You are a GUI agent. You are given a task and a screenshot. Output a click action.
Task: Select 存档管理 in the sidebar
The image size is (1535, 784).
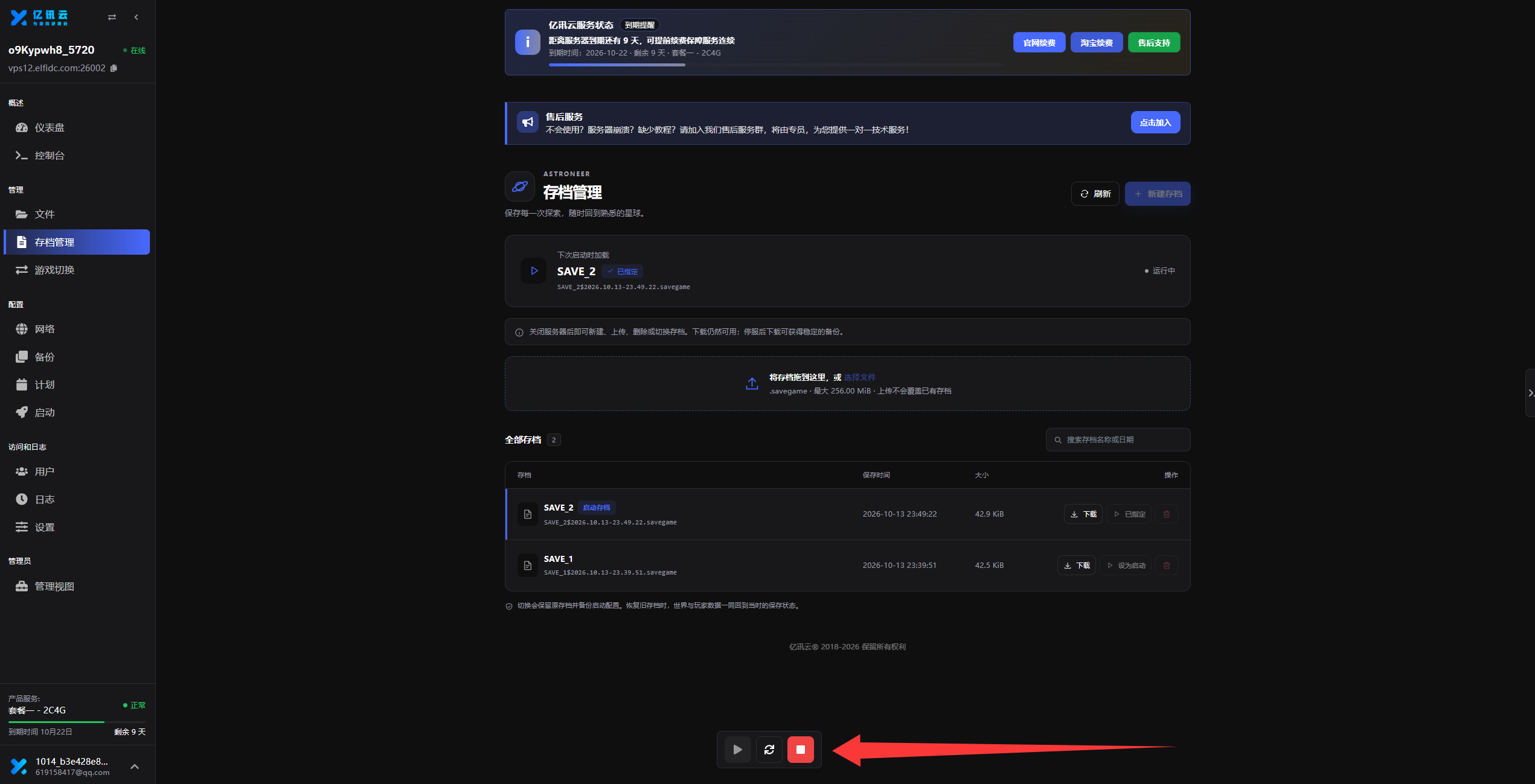(77, 242)
